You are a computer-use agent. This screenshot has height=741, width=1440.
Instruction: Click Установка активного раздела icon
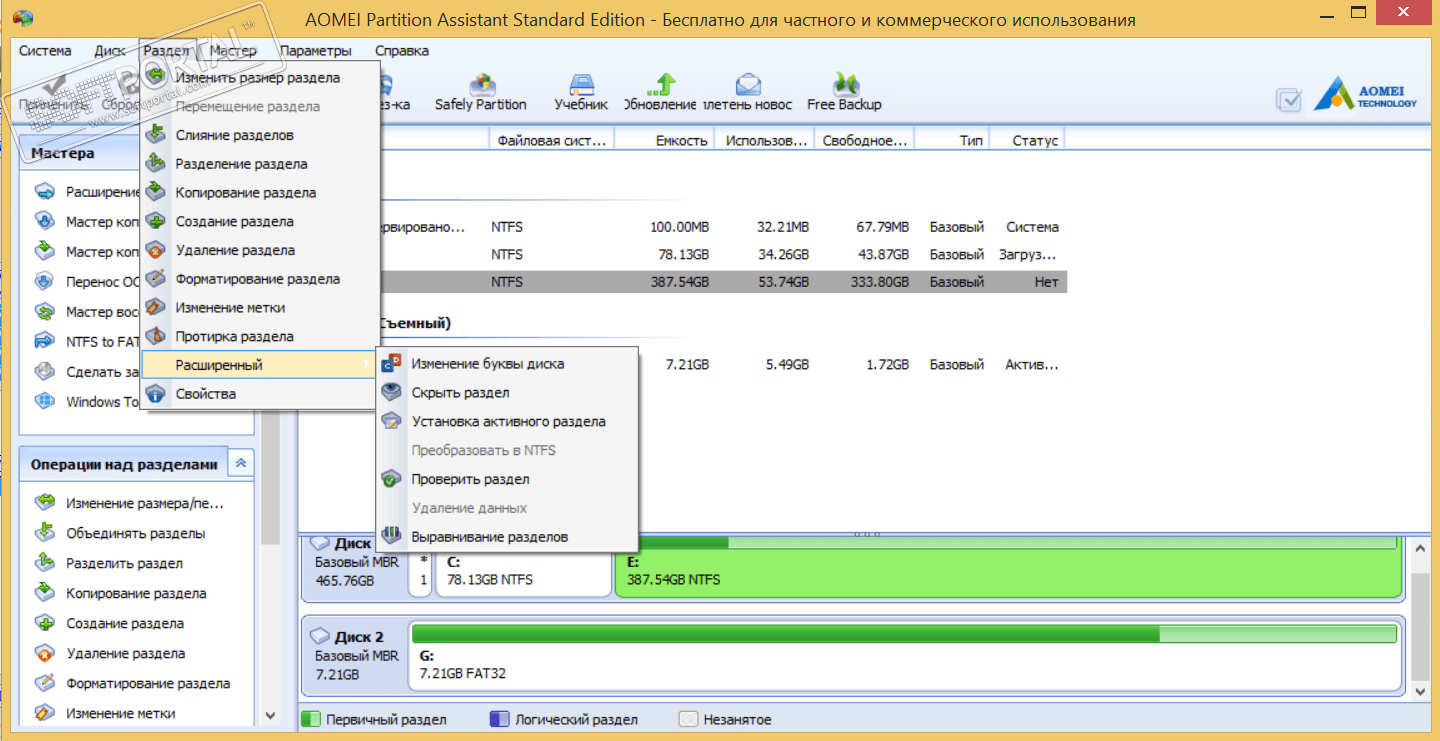coord(392,422)
